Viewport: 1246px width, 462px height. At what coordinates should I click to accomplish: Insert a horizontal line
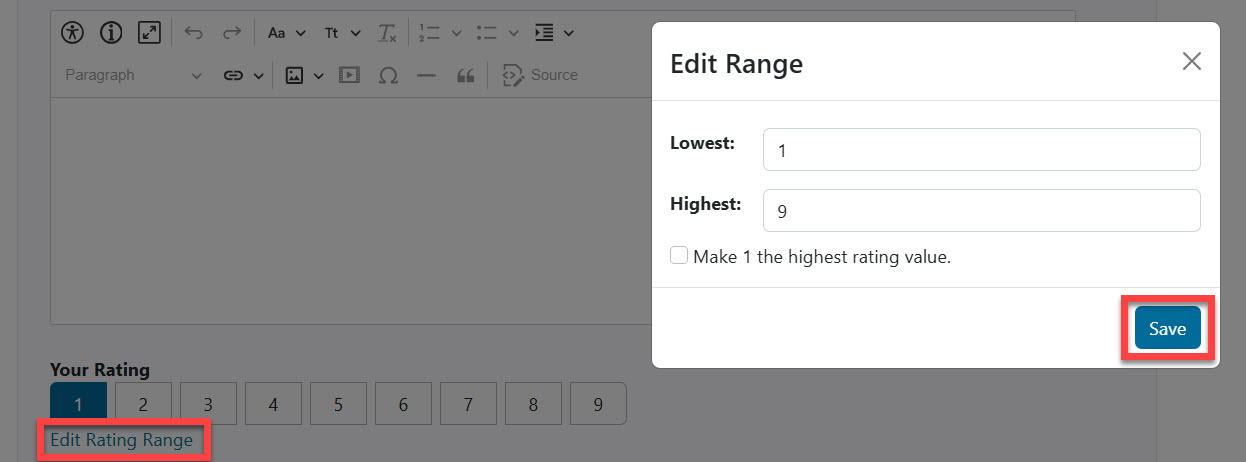pos(426,75)
